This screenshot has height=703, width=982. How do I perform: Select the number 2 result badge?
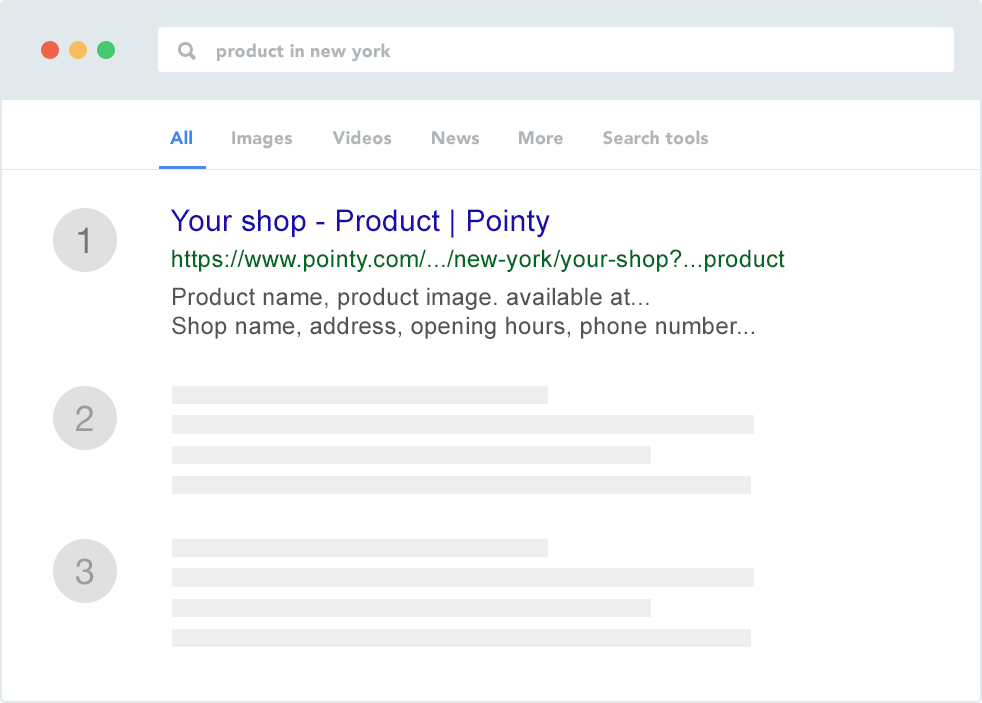tap(85, 418)
